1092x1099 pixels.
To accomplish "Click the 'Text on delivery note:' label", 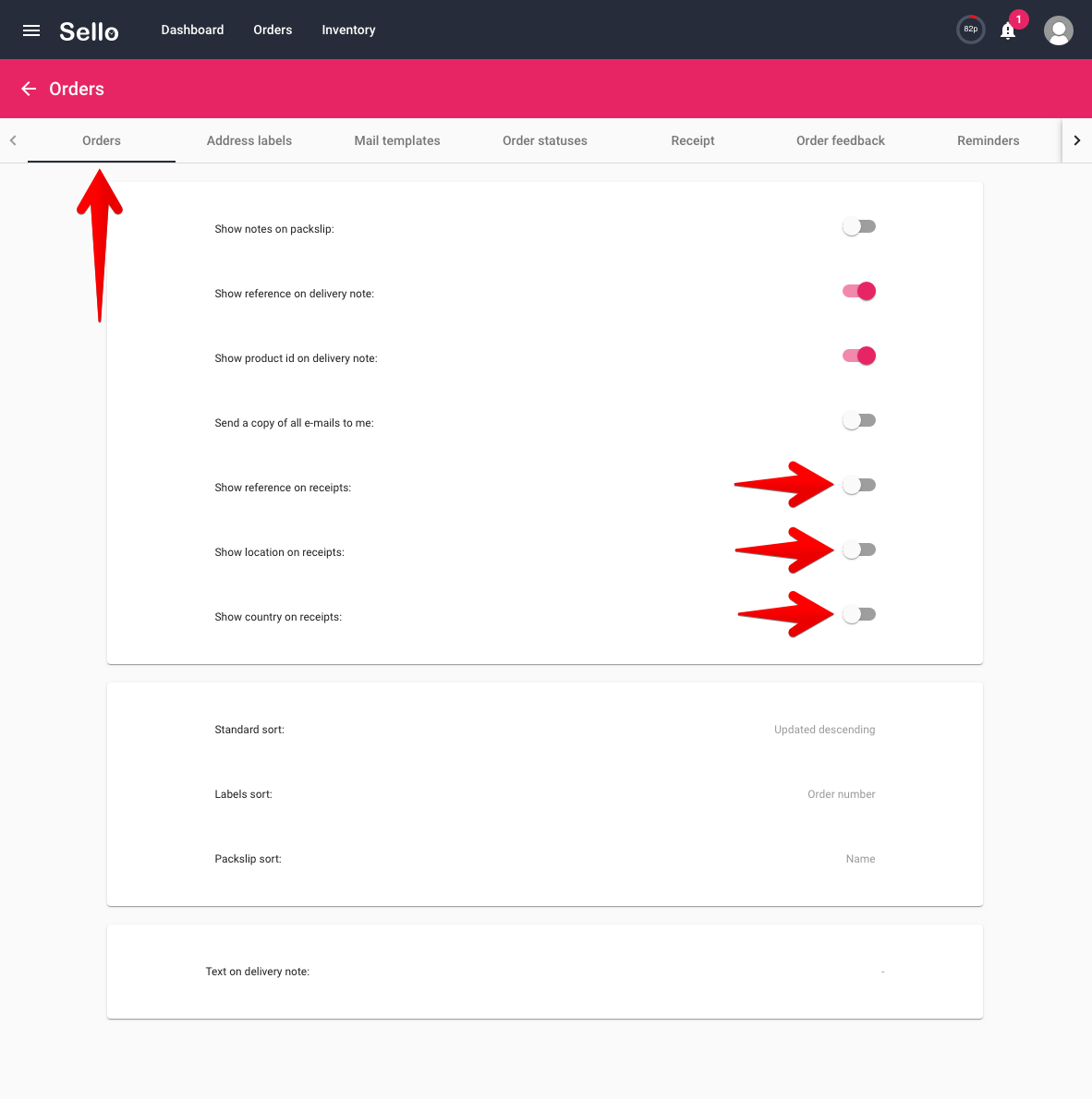I will tap(258, 972).
